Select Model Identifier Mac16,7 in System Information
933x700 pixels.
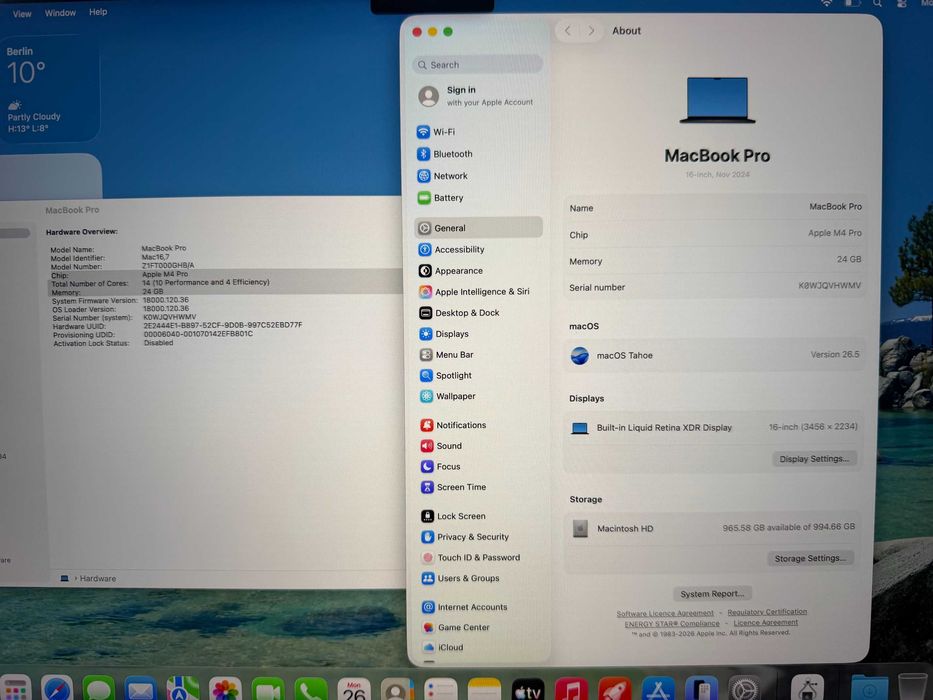point(155,257)
